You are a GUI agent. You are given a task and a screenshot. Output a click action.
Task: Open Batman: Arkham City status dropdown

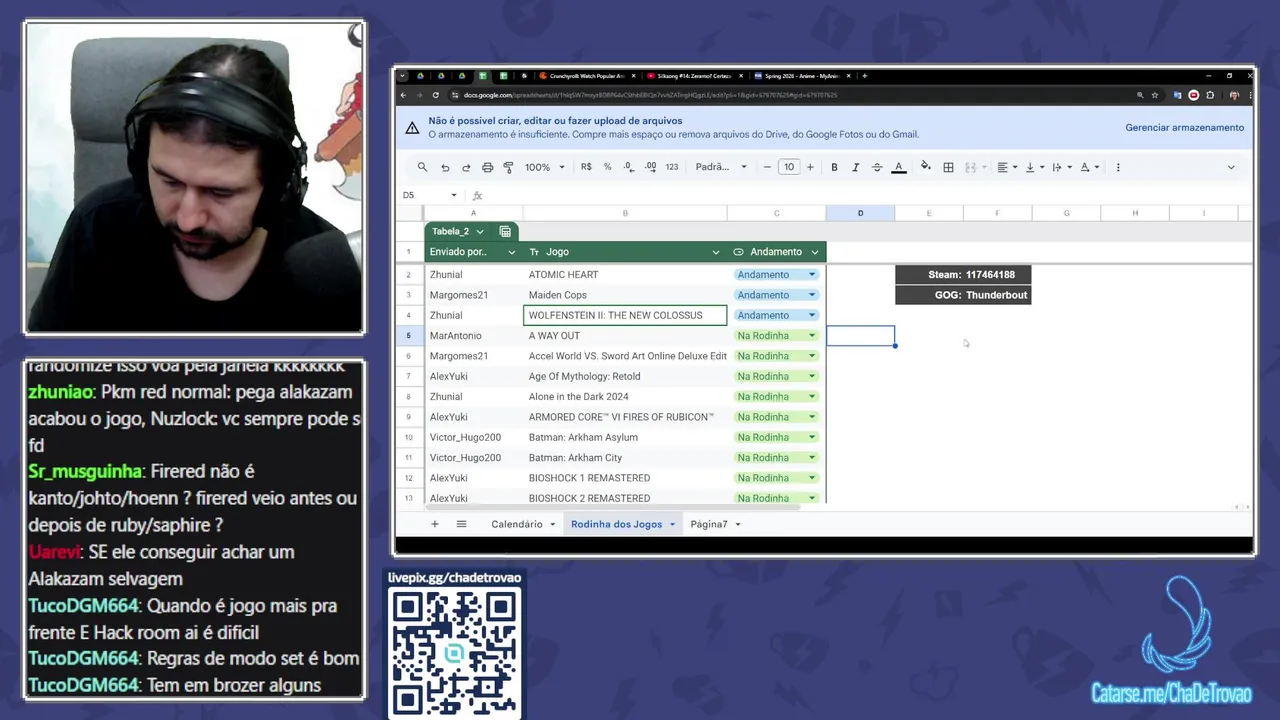(x=812, y=458)
